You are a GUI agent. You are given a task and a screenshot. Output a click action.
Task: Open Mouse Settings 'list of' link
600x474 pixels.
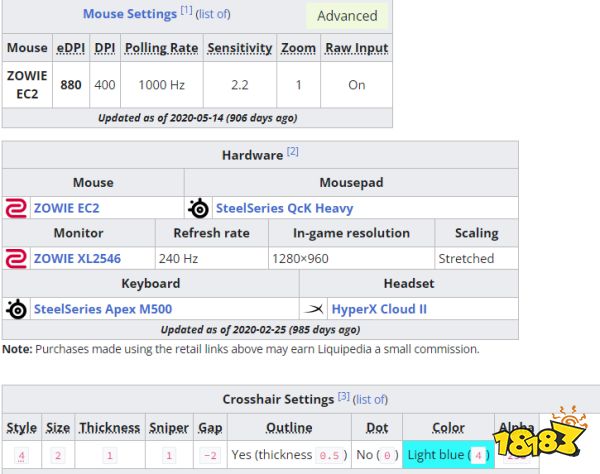tap(213, 14)
